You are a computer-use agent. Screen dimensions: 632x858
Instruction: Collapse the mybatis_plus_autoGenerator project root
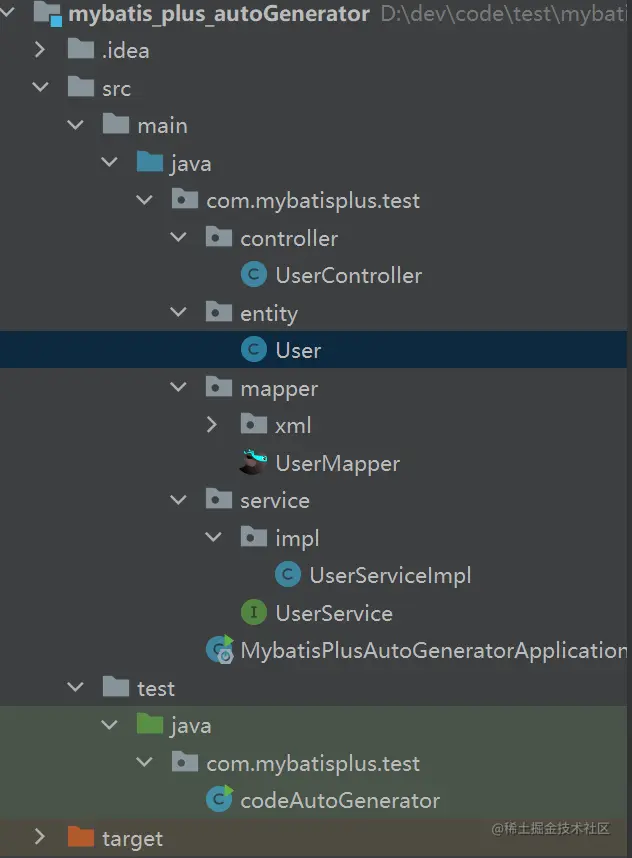point(8,11)
